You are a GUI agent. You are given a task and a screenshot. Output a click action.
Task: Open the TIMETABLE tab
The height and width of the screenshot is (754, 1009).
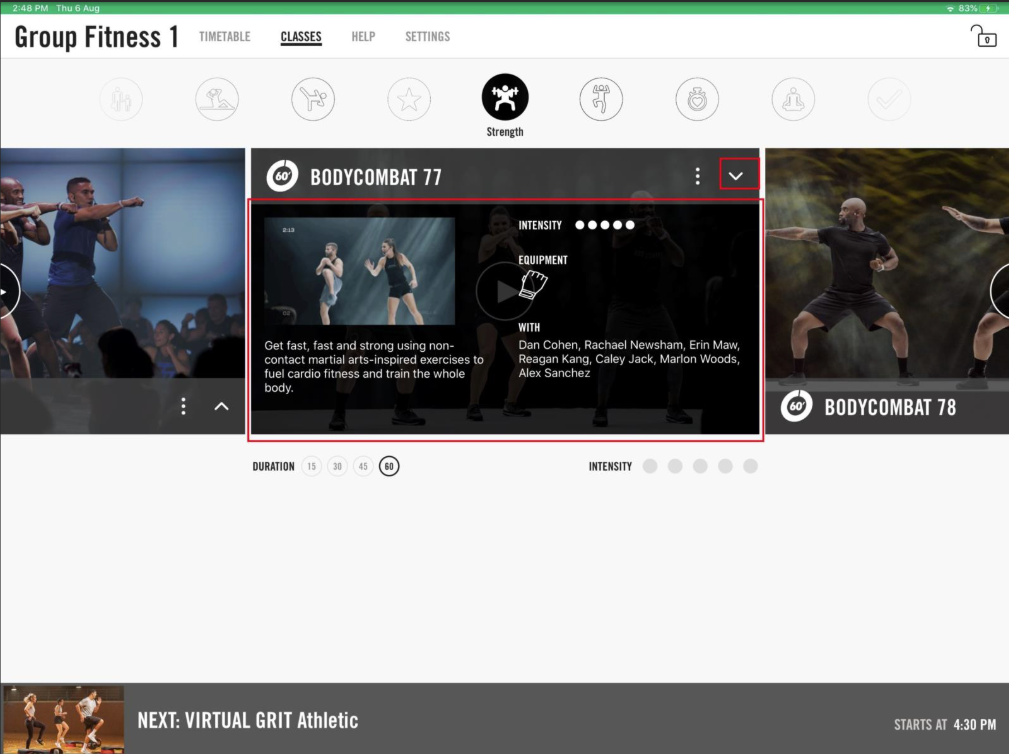tap(225, 37)
